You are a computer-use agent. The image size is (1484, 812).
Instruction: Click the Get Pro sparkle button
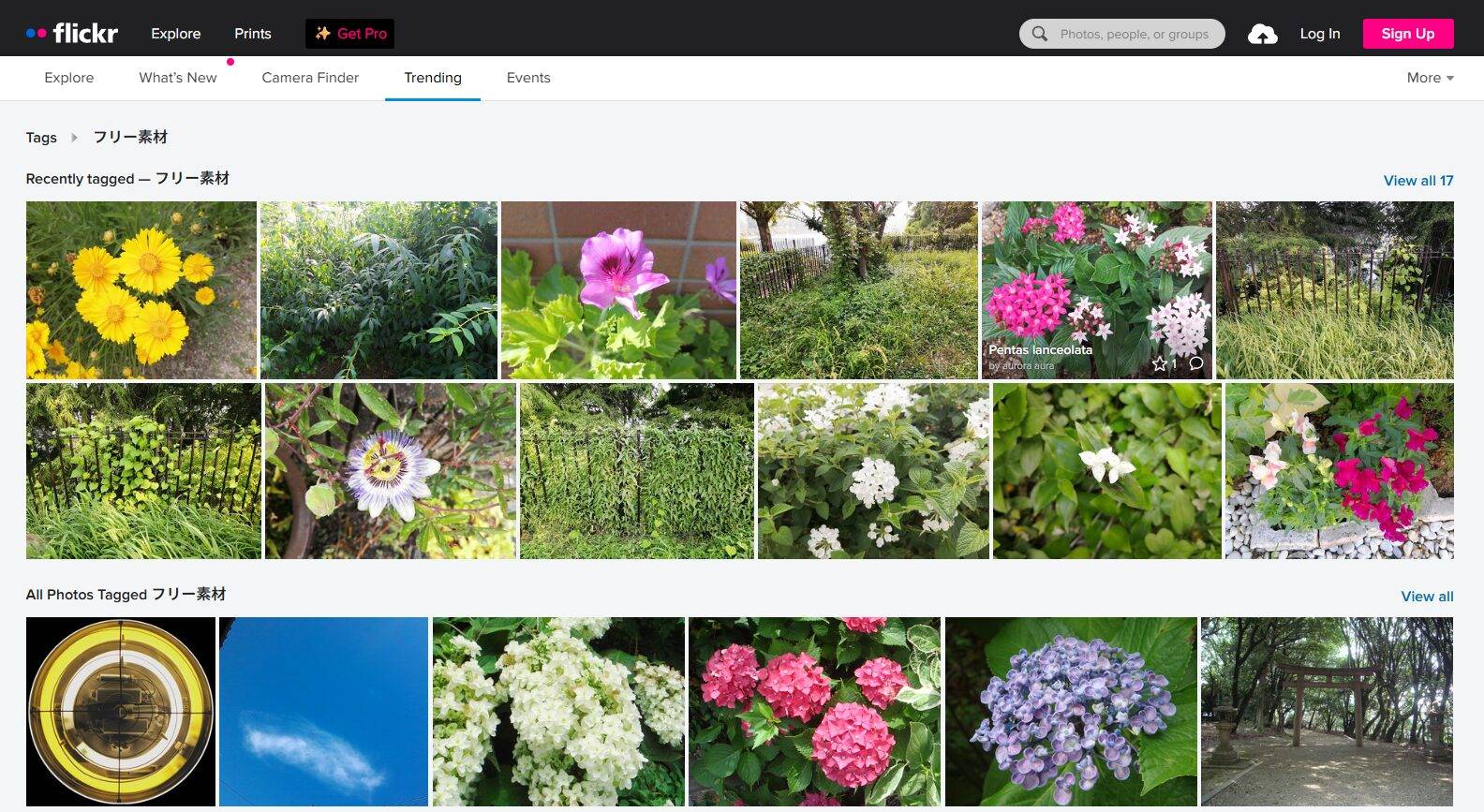349,34
